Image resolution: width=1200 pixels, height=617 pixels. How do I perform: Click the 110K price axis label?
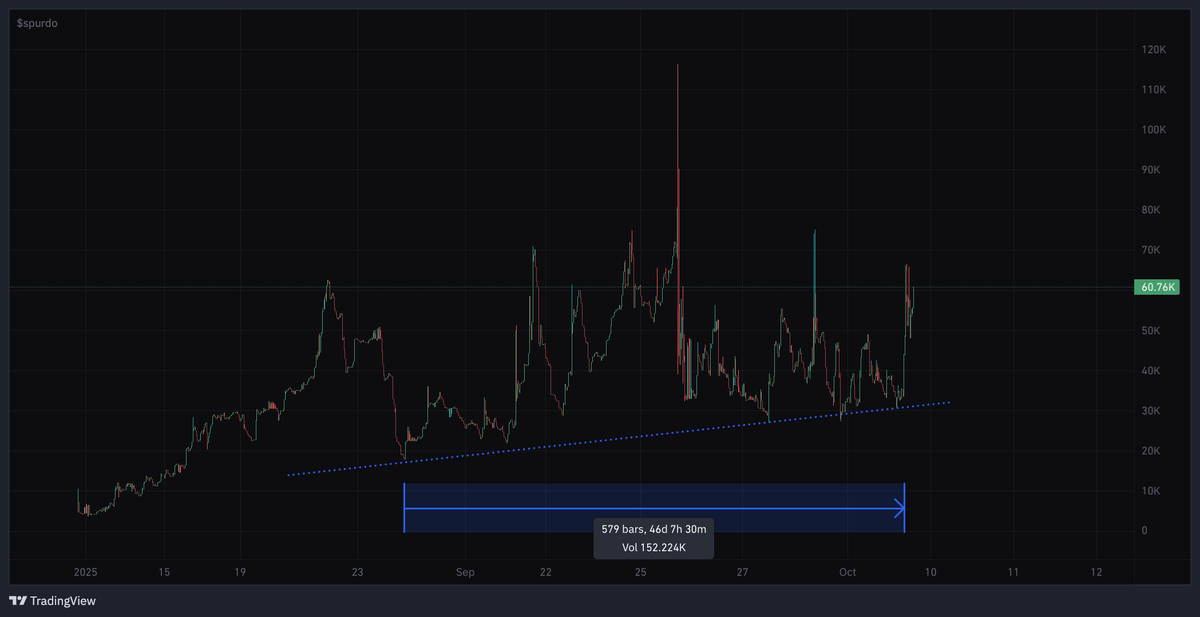(x=1155, y=90)
